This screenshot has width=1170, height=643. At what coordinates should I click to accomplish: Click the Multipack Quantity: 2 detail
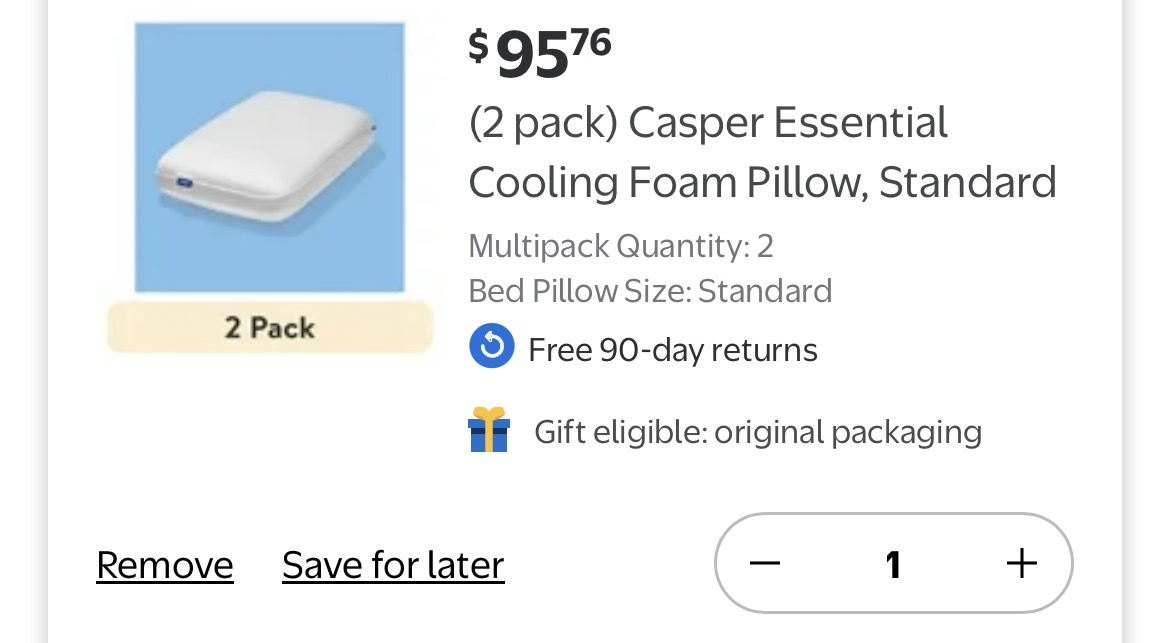[621, 246]
